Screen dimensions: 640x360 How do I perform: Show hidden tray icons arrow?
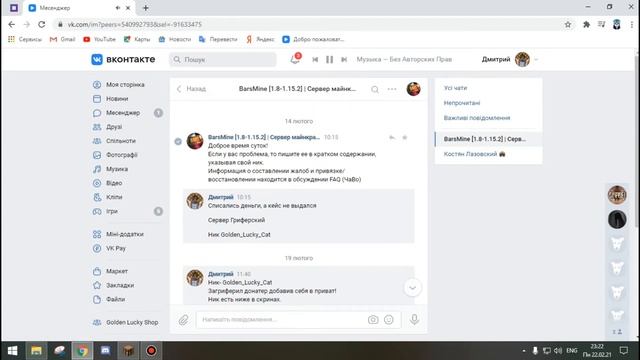[x=524, y=351]
